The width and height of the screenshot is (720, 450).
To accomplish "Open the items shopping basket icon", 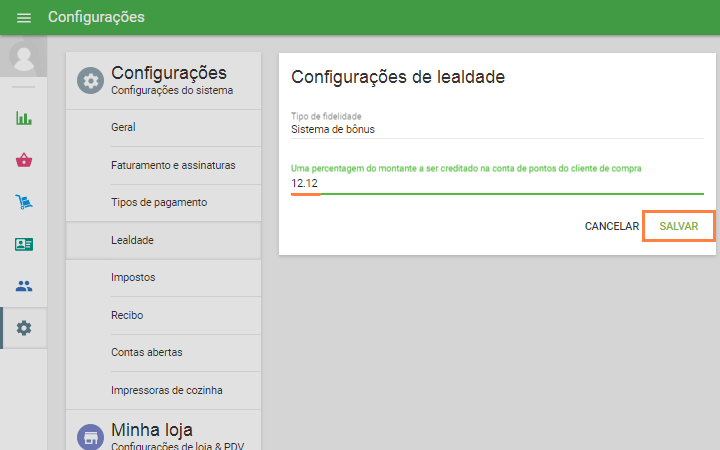I will coord(24,160).
